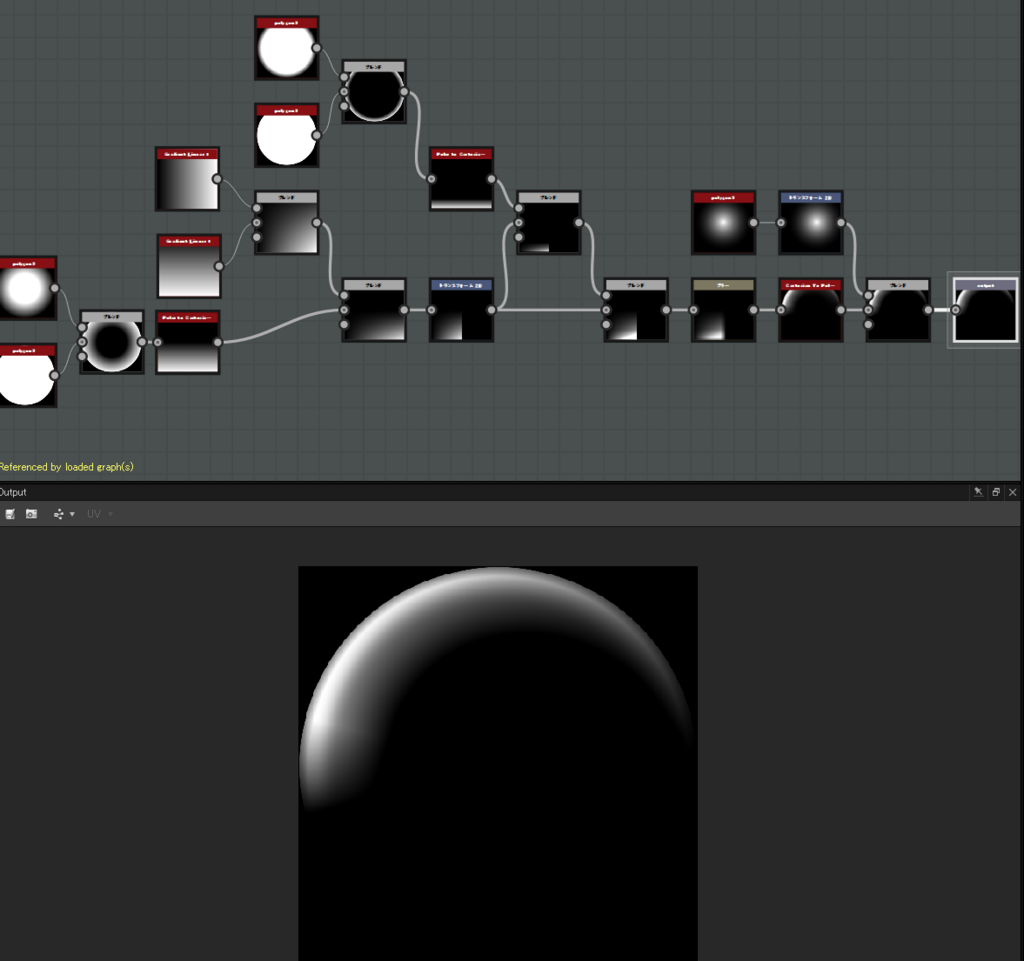Select the Blend node feeding the black-background Transform 2D

374,310
